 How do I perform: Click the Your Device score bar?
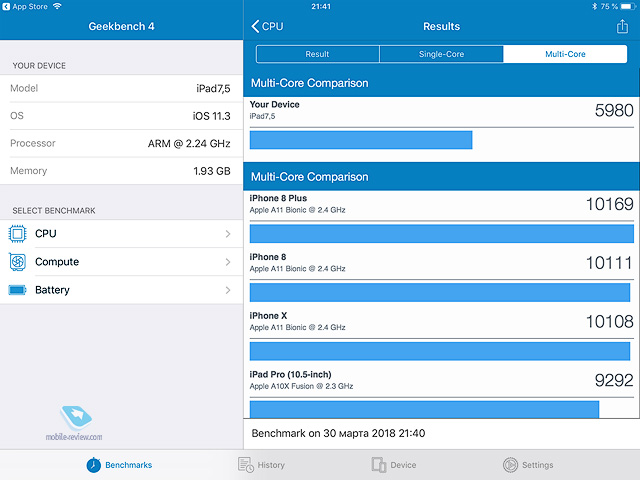(x=361, y=140)
